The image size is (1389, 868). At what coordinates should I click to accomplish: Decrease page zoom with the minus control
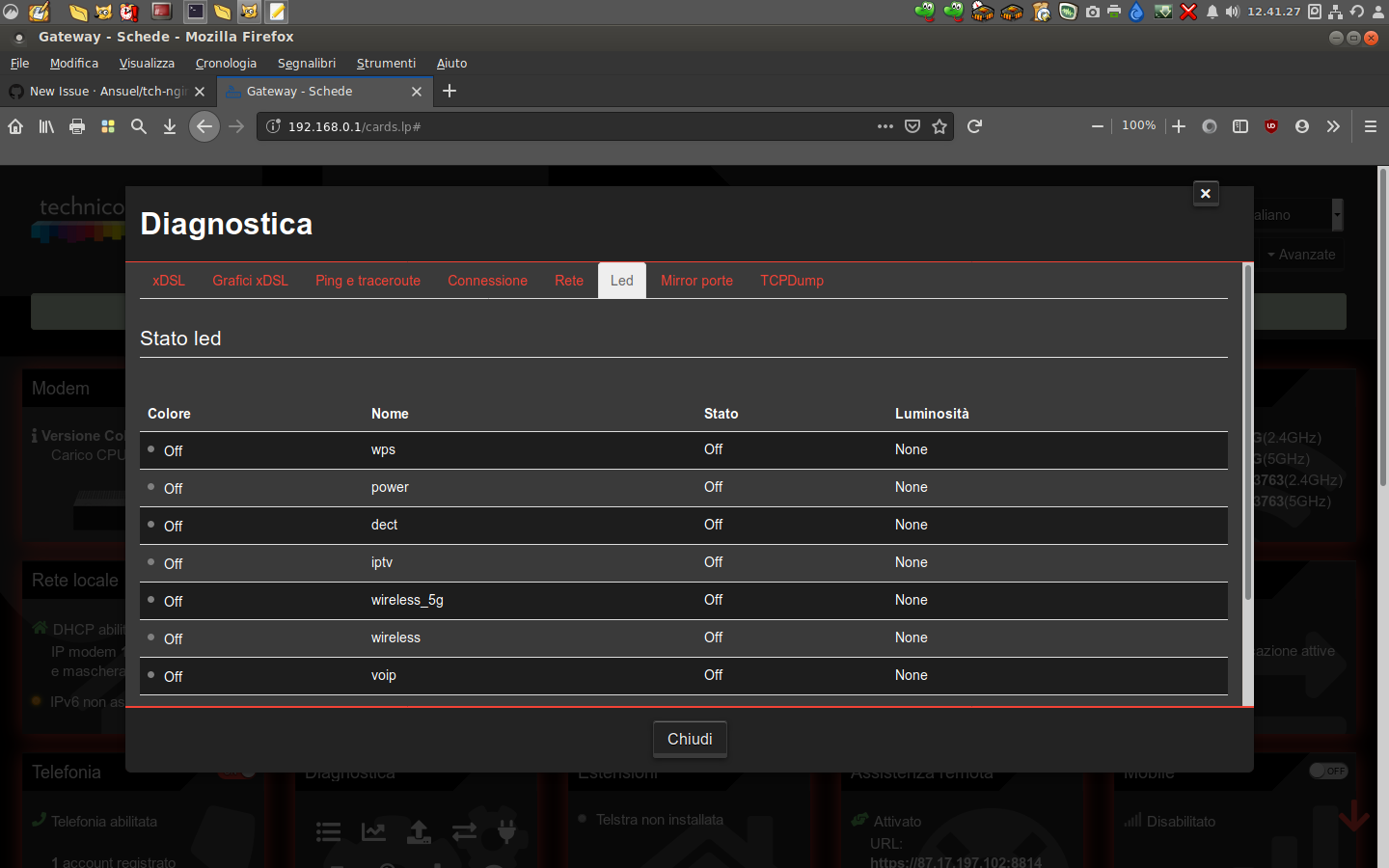click(1097, 126)
